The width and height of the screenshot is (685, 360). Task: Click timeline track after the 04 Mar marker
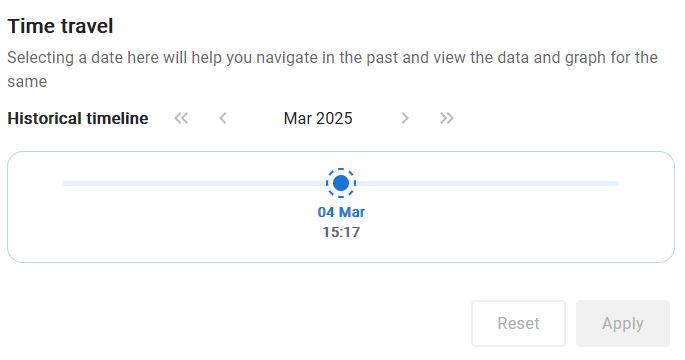point(487,183)
